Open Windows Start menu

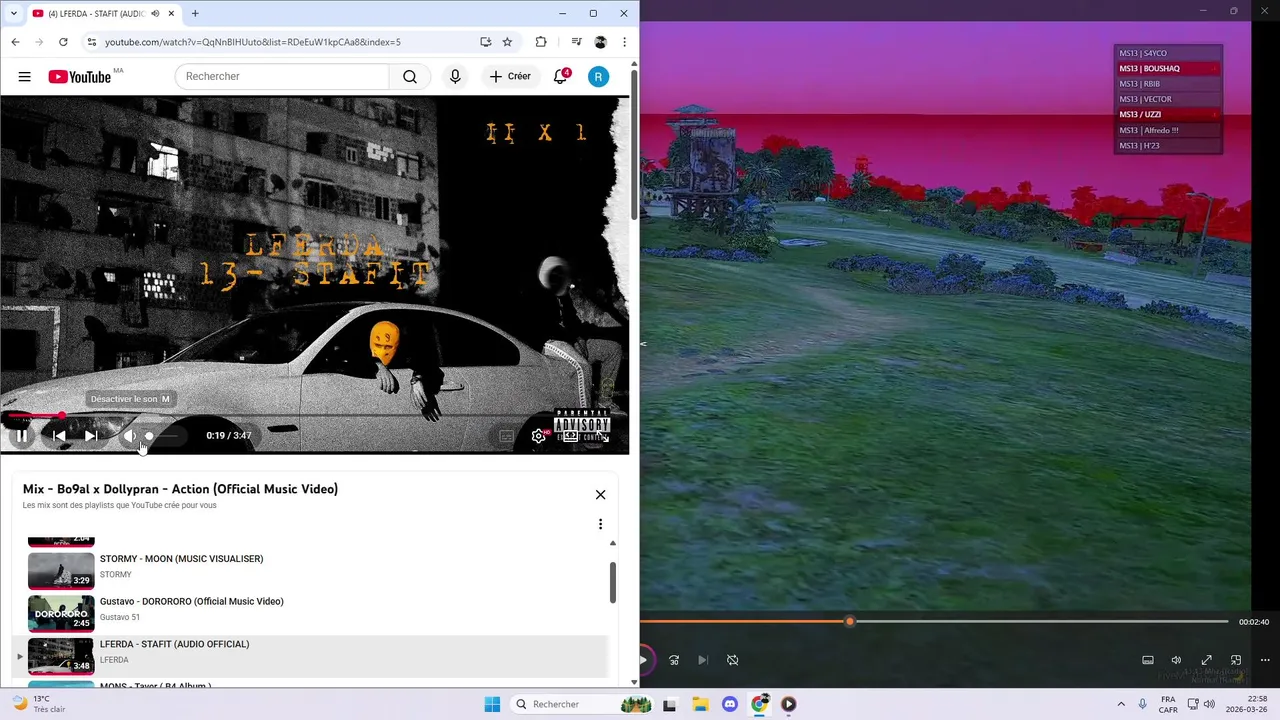click(492, 704)
